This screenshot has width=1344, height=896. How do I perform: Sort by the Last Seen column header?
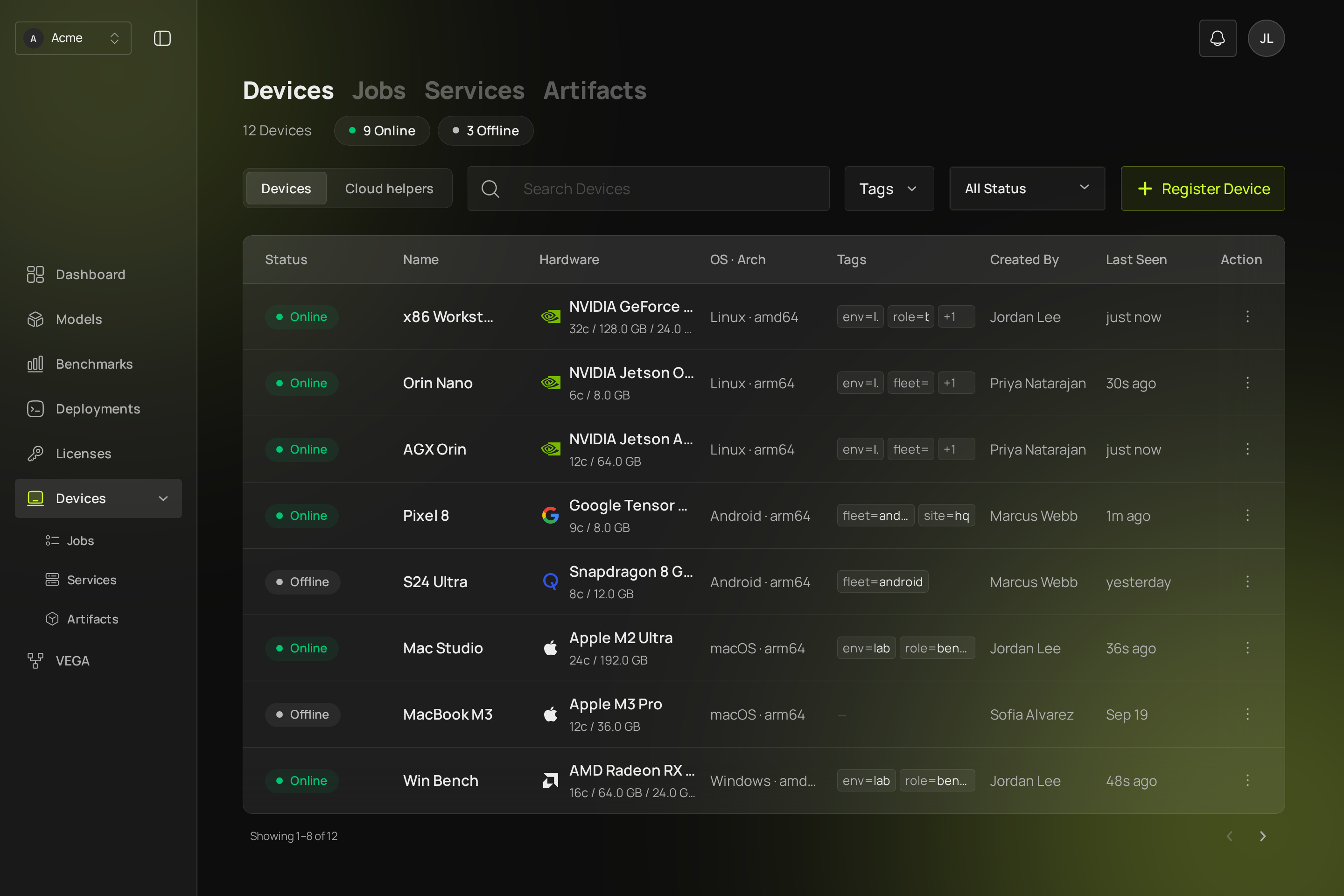1136,259
